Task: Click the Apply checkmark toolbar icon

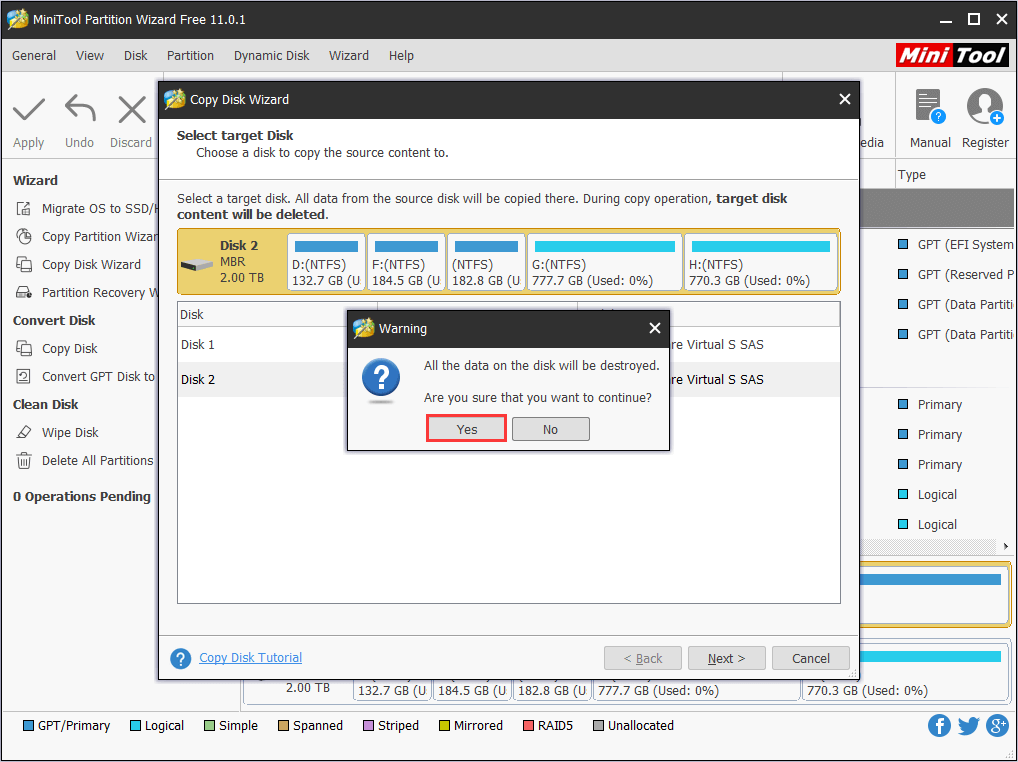Action: coord(29,110)
